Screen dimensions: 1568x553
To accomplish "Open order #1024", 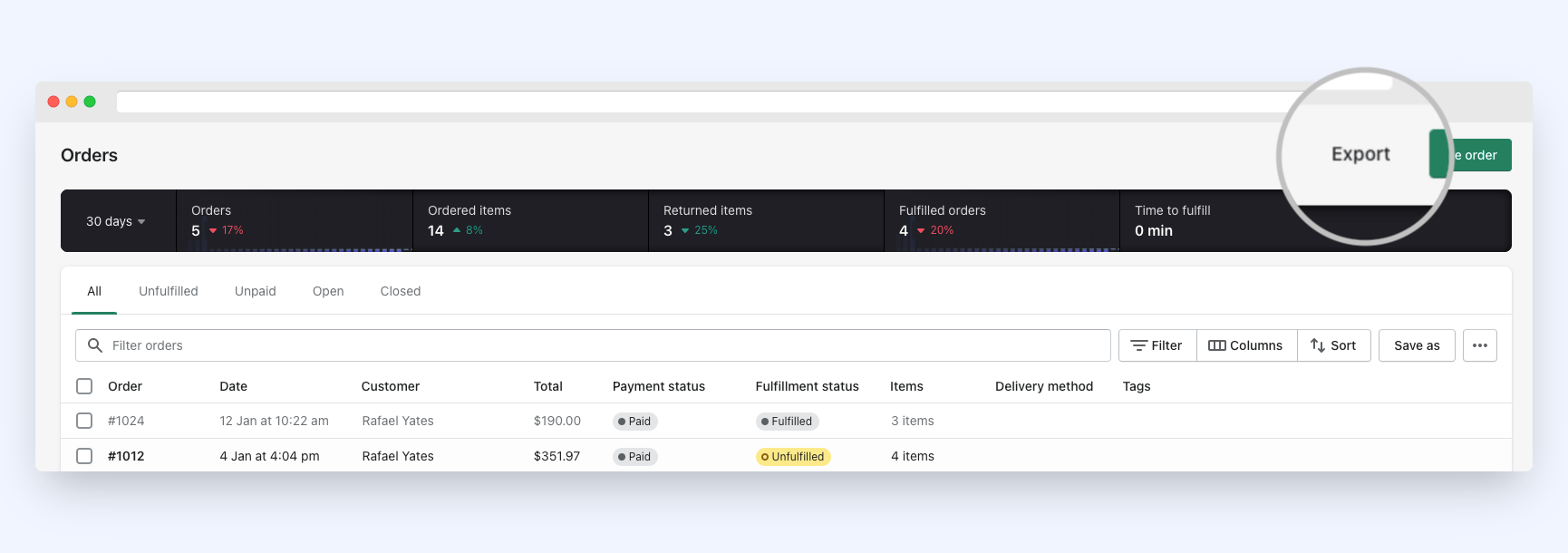I will coord(126,421).
